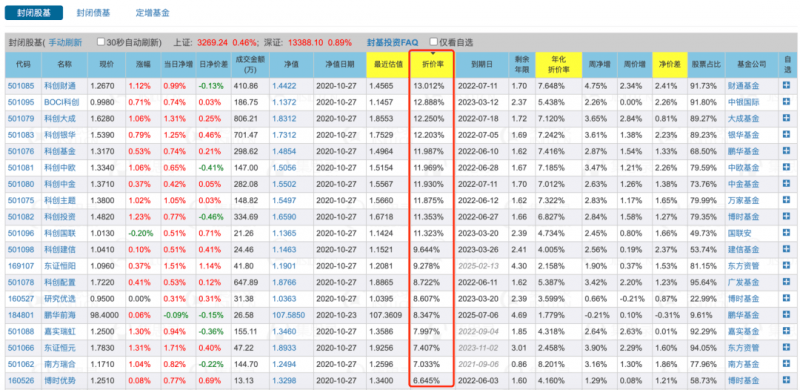Select discount rate 13.012% cell
This screenshot has height=390, width=800.
tap(432, 86)
